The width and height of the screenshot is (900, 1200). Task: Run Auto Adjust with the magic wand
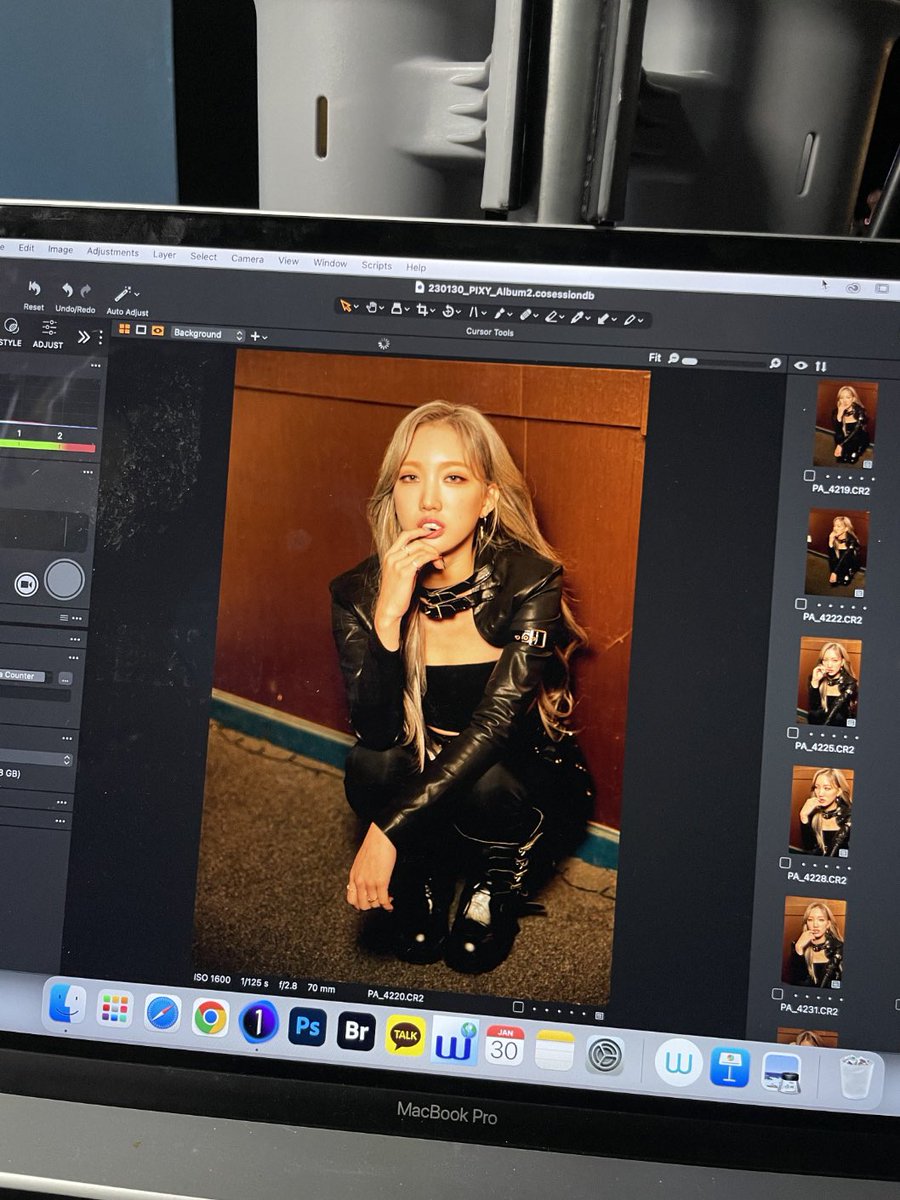(122, 294)
